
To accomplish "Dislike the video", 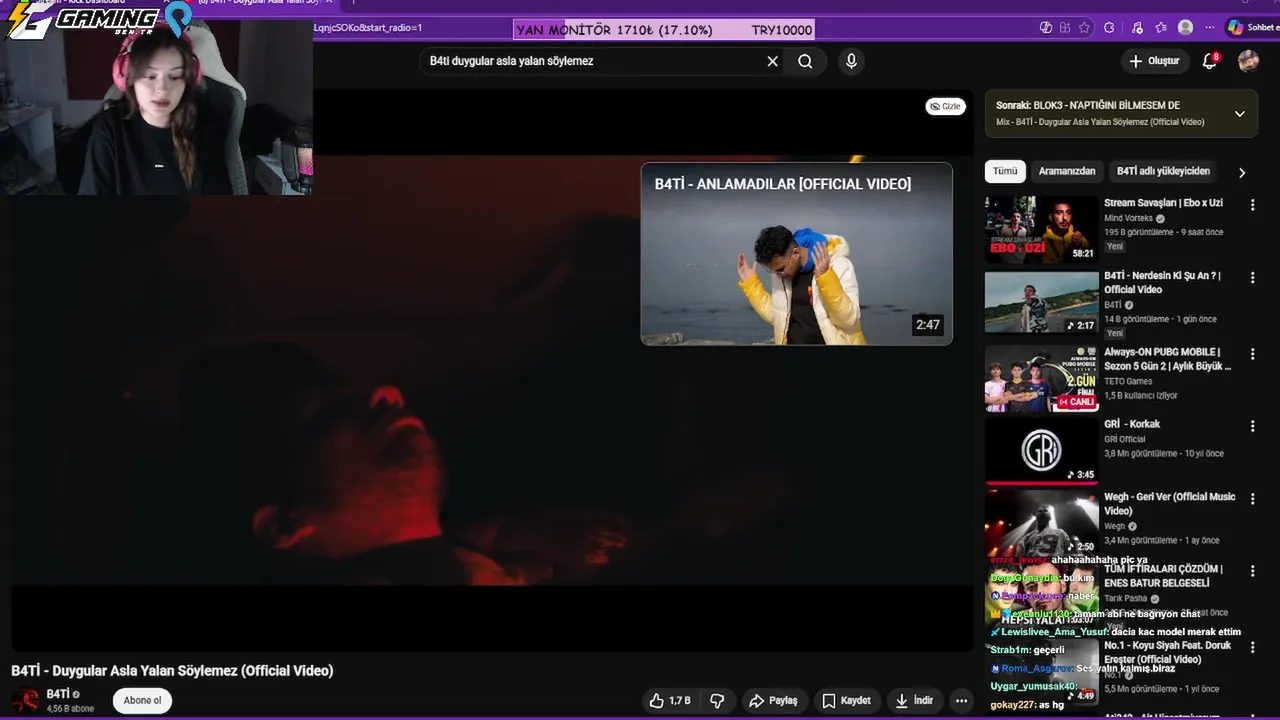I will point(717,701).
